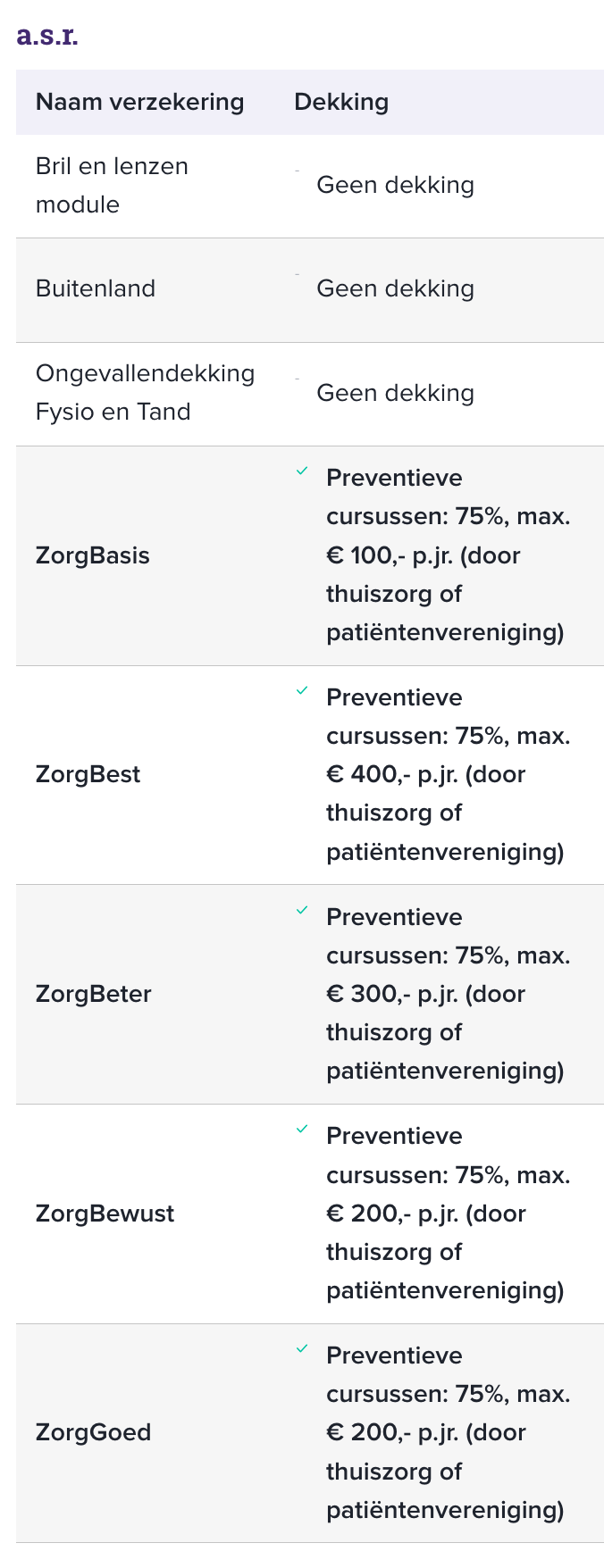
Task: Click the ZorgBest € 400 coverage text
Action: coord(447,774)
